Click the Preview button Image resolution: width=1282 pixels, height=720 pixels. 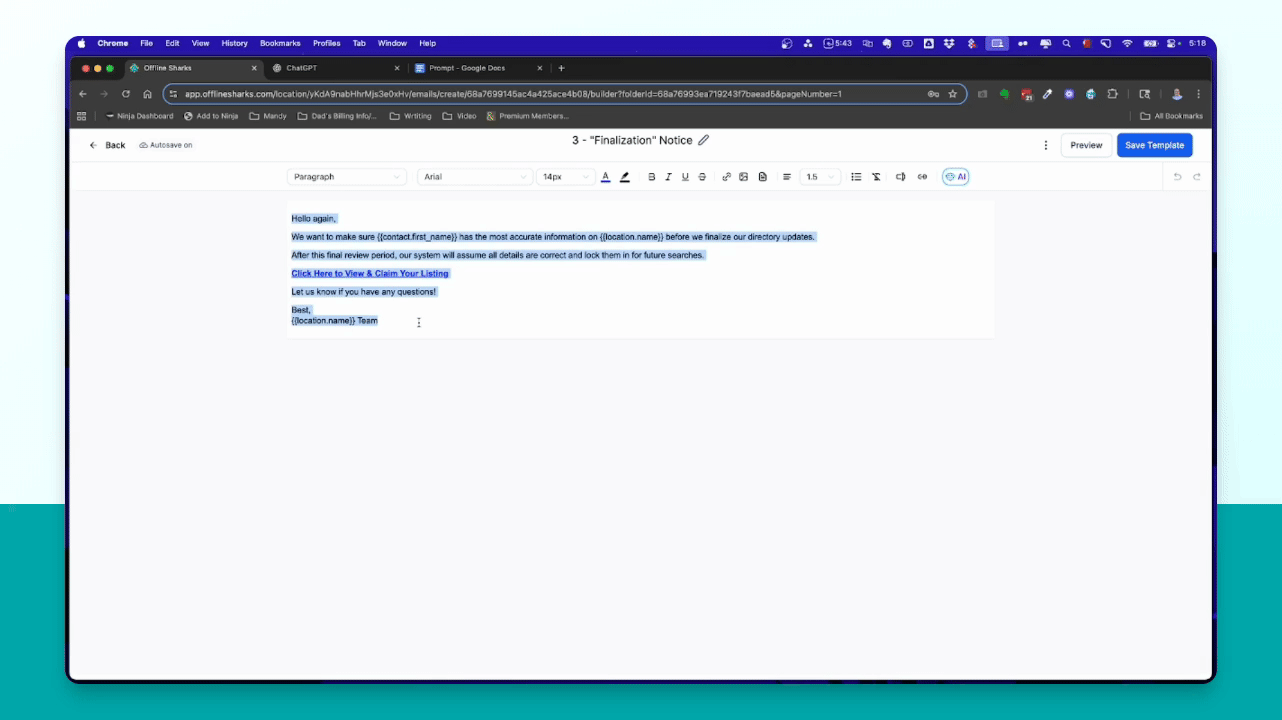1086,145
